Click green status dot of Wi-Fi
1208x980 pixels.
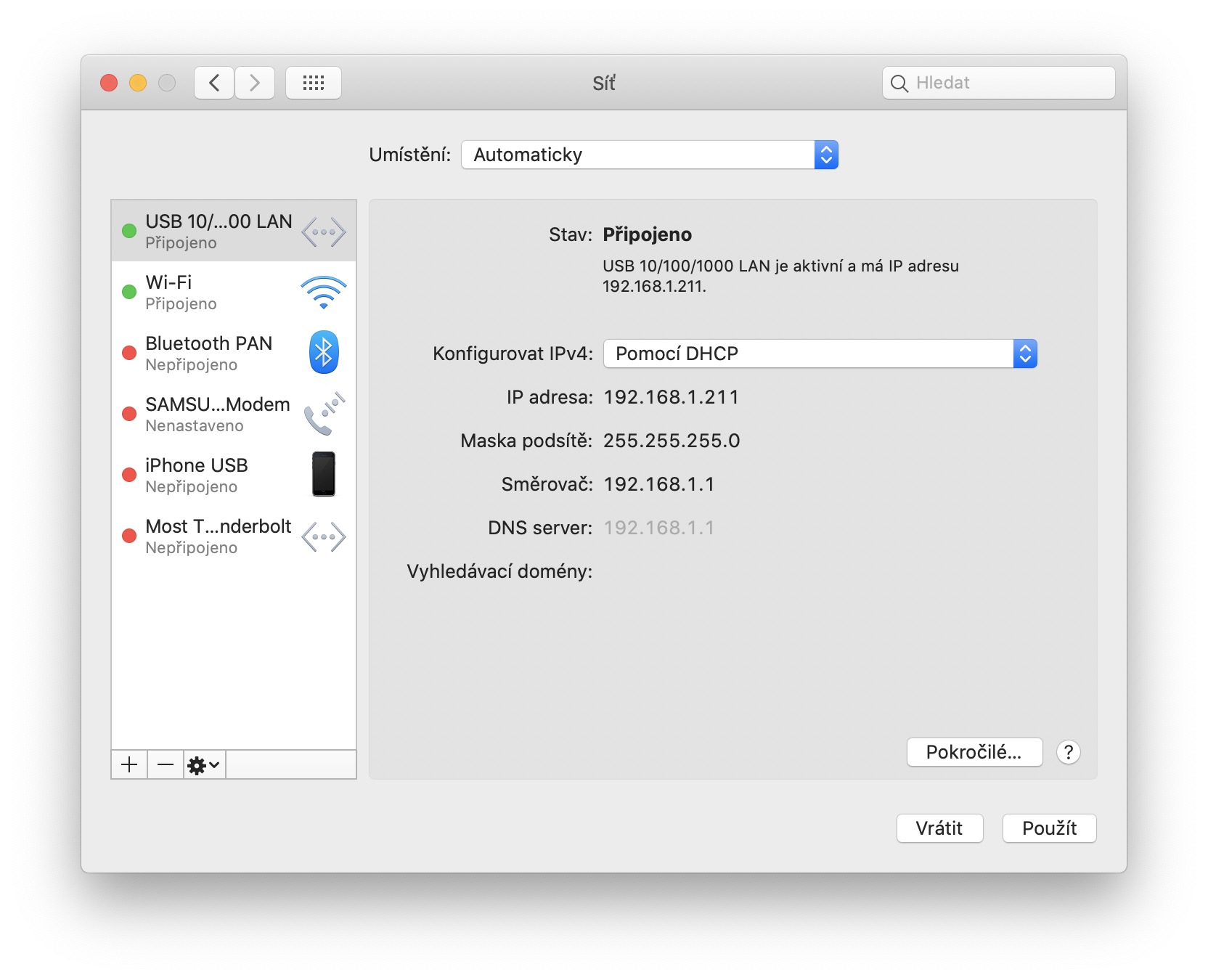(129, 292)
